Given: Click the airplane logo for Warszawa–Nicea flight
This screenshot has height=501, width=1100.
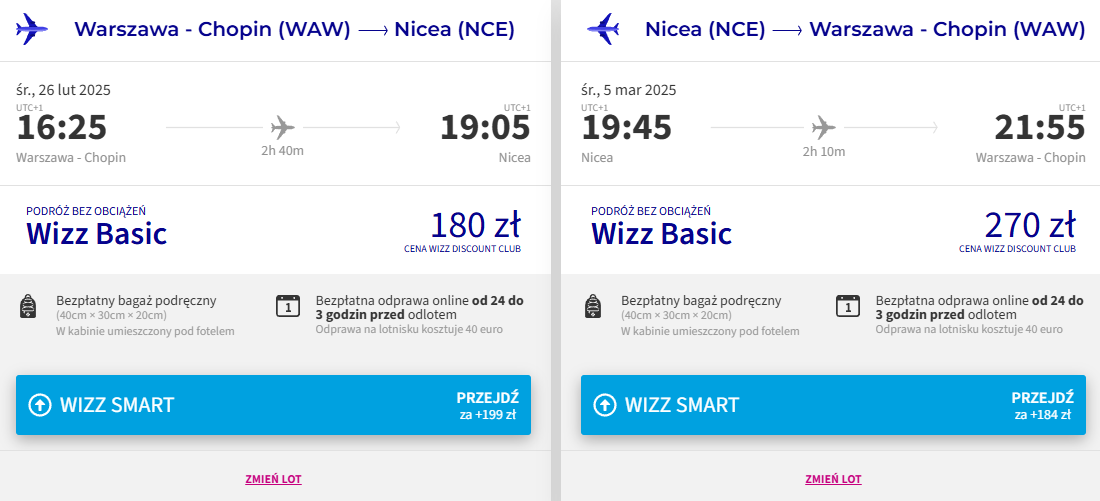Looking at the screenshot, I should tap(32, 29).
